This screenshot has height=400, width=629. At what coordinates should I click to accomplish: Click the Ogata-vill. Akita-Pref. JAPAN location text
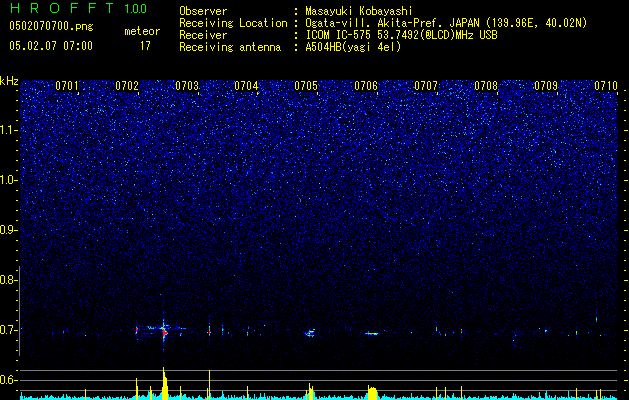[446, 23]
